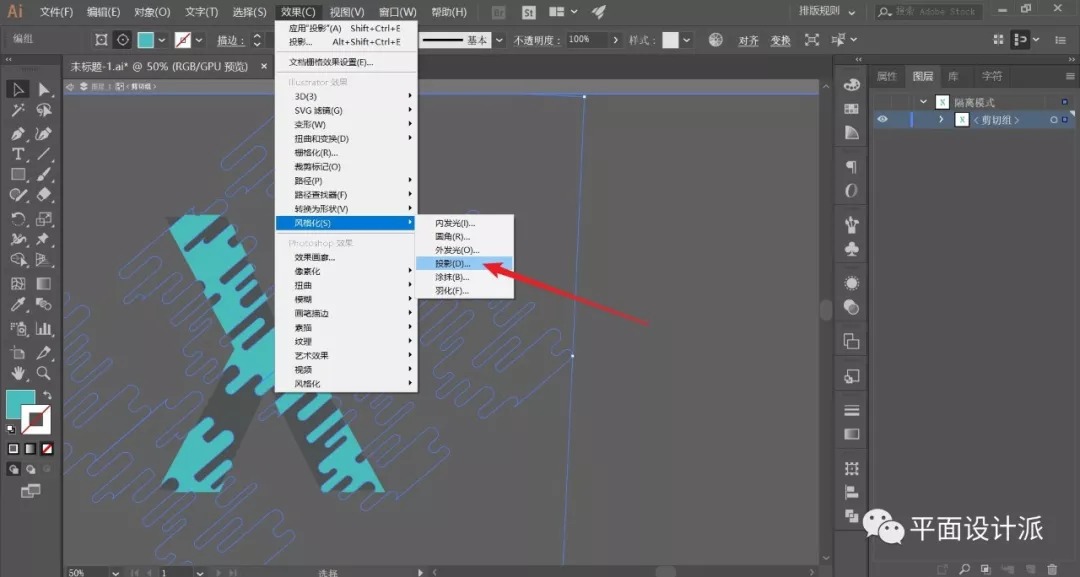Click the search icon in Layers panel footer
The height and width of the screenshot is (577, 1080).
pos(964,569)
